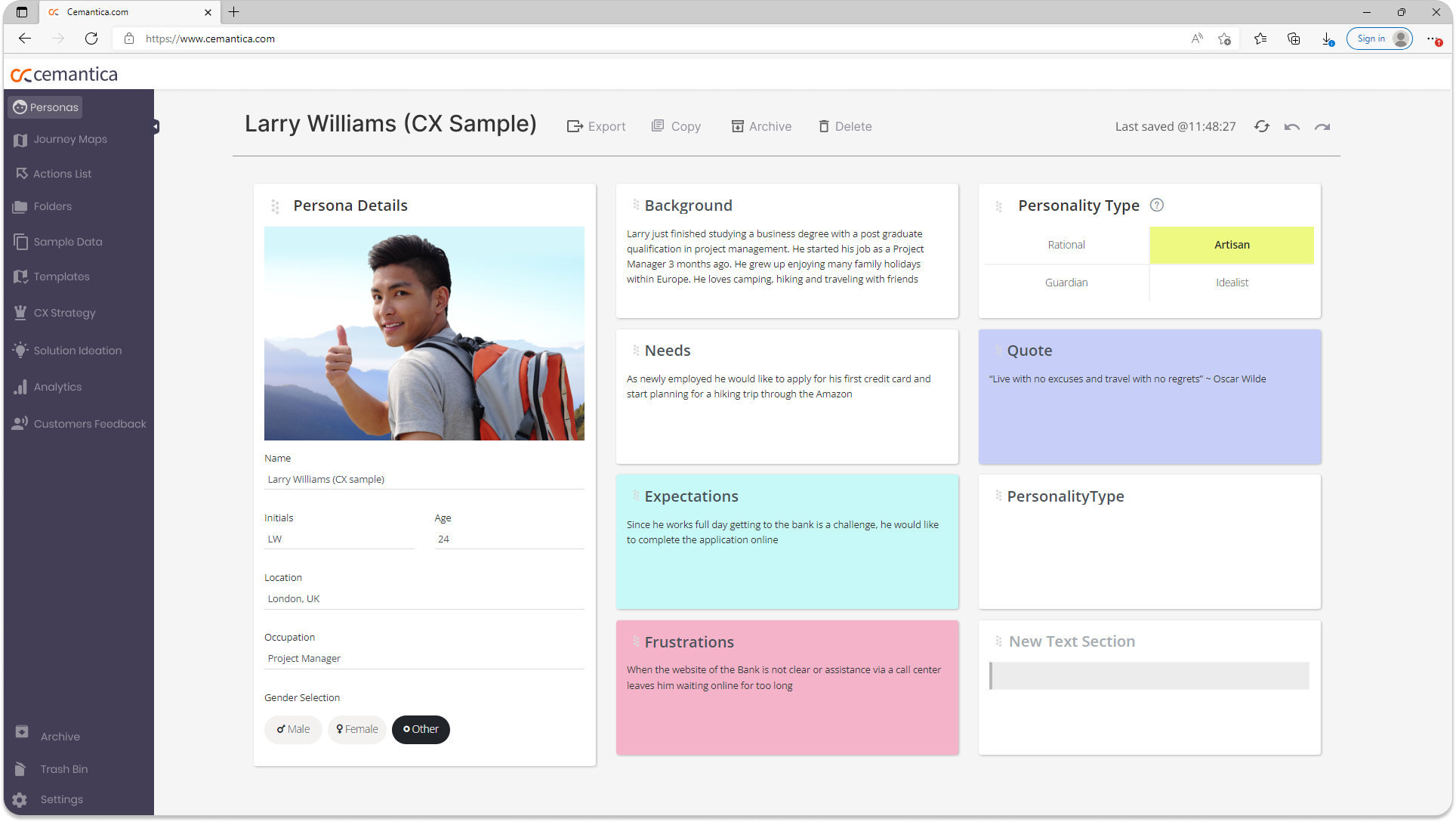Click the Name input field
Image resolution: width=1456 pixels, height=822 pixels.
tap(424, 480)
